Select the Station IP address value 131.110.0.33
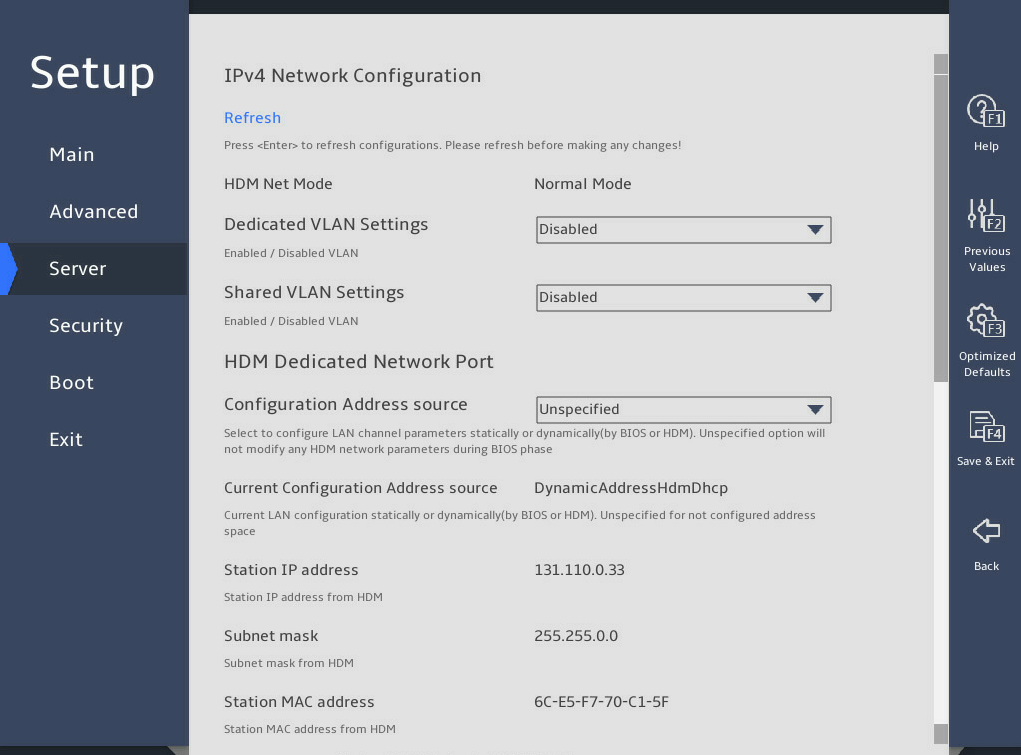Image resolution: width=1021 pixels, height=755 pixels. [579, 570]
